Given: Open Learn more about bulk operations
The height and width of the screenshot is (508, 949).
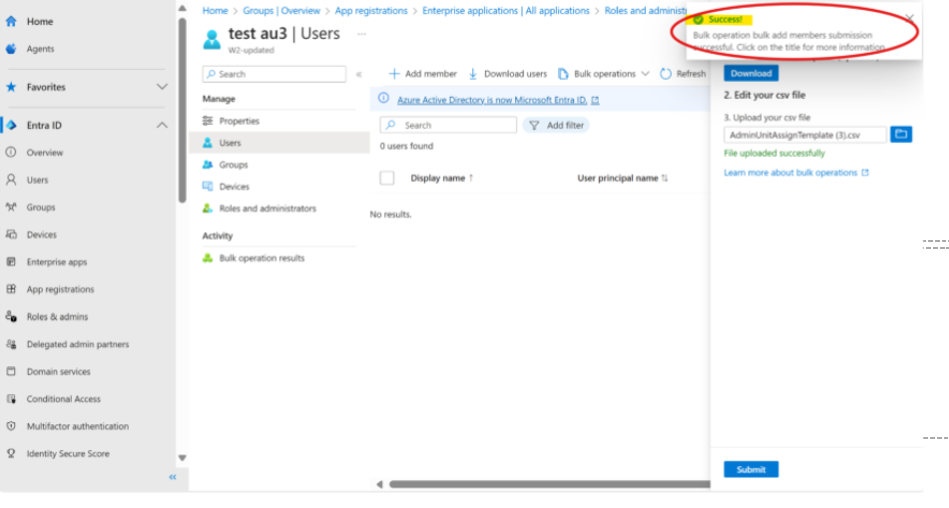Looking at the screenshot, I should pyautogui.click(x=796, y=173).
